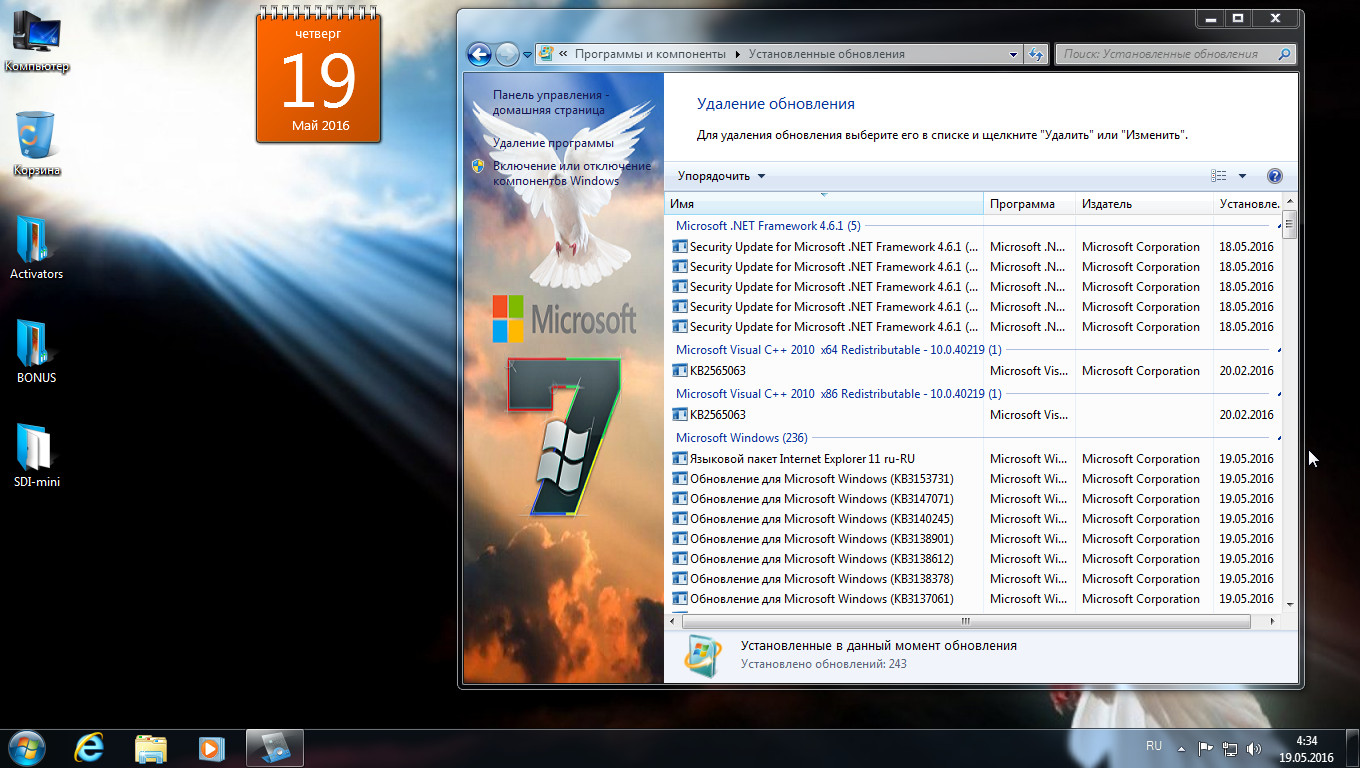Open the SDI-mini folder icon
The image size is (1360, 768).
pyautogui.click(x=37, y=456)
